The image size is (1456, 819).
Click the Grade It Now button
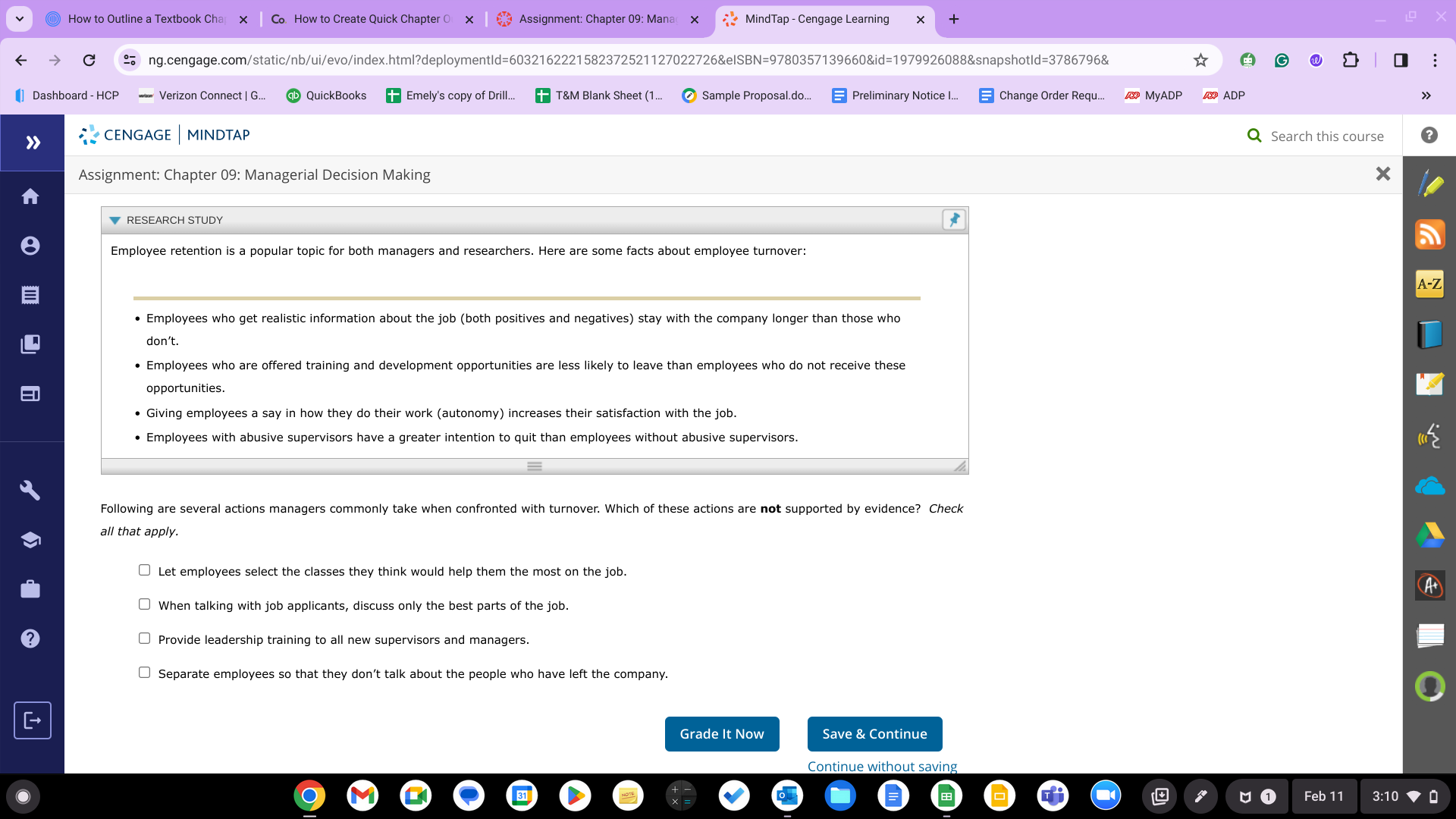tap(721, 734)
